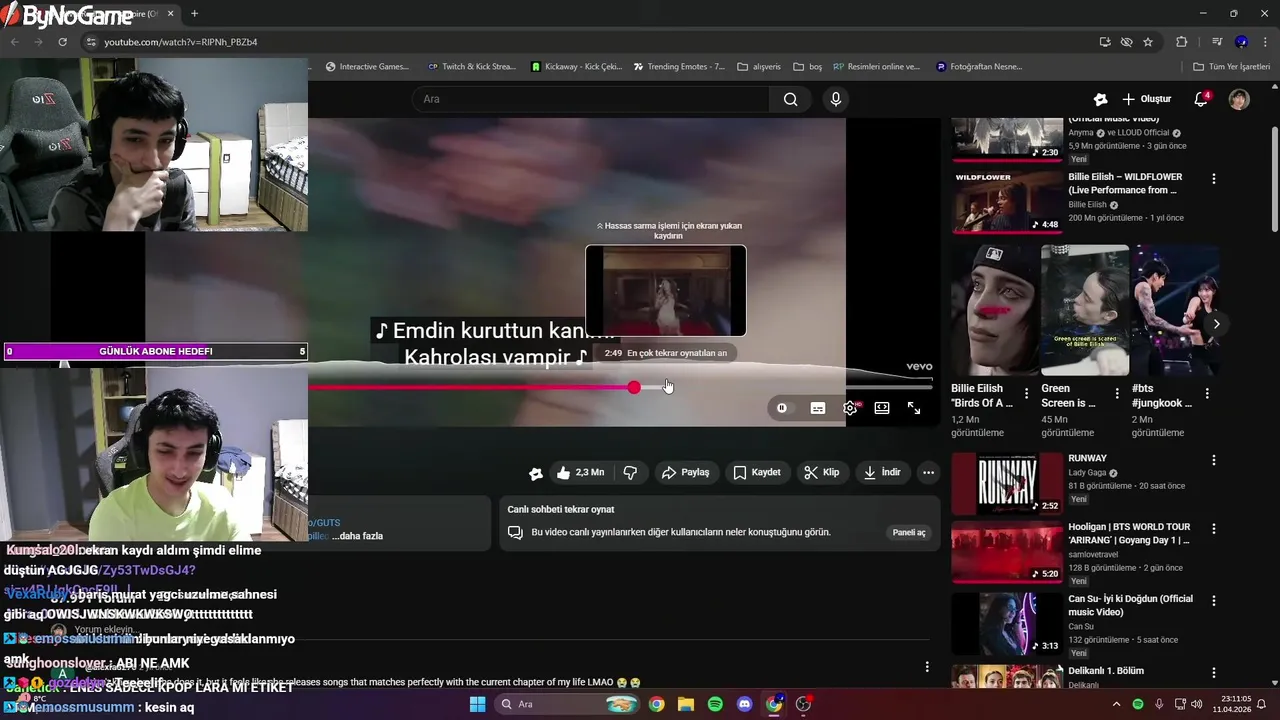Bookmark the page with the star icon

(1148, 42)
